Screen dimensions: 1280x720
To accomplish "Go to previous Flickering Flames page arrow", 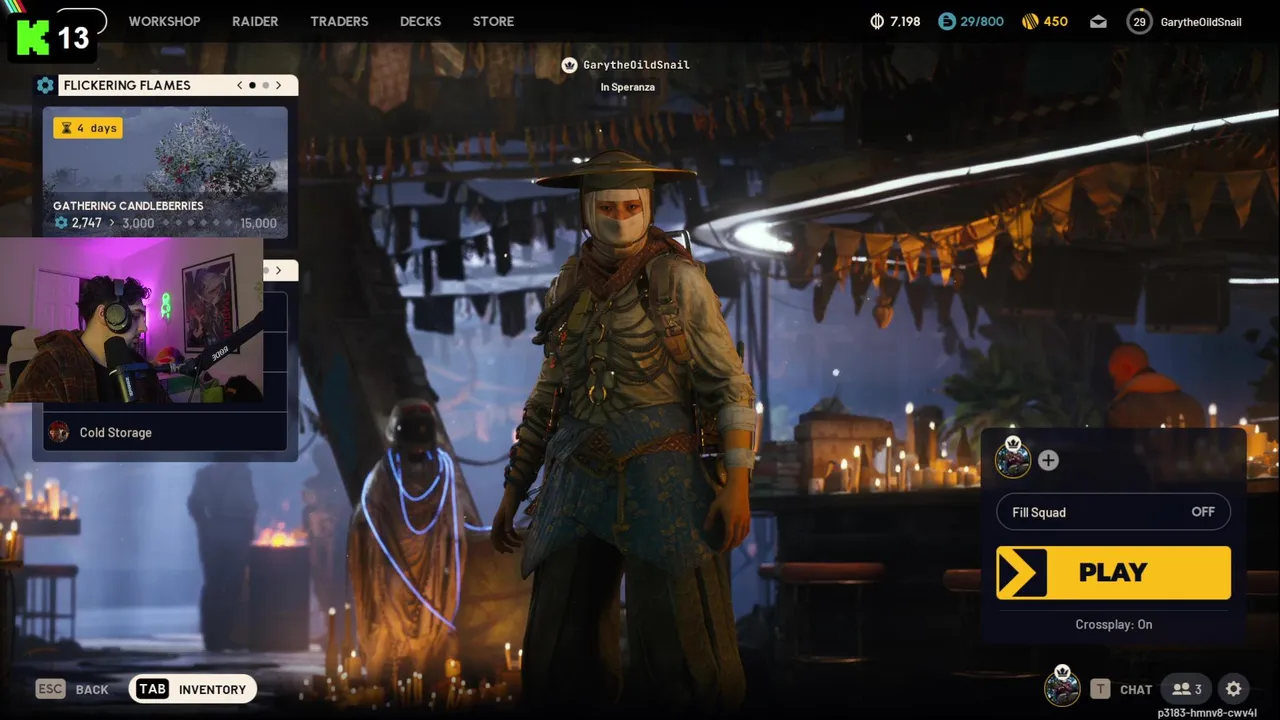I will [240, 85].
